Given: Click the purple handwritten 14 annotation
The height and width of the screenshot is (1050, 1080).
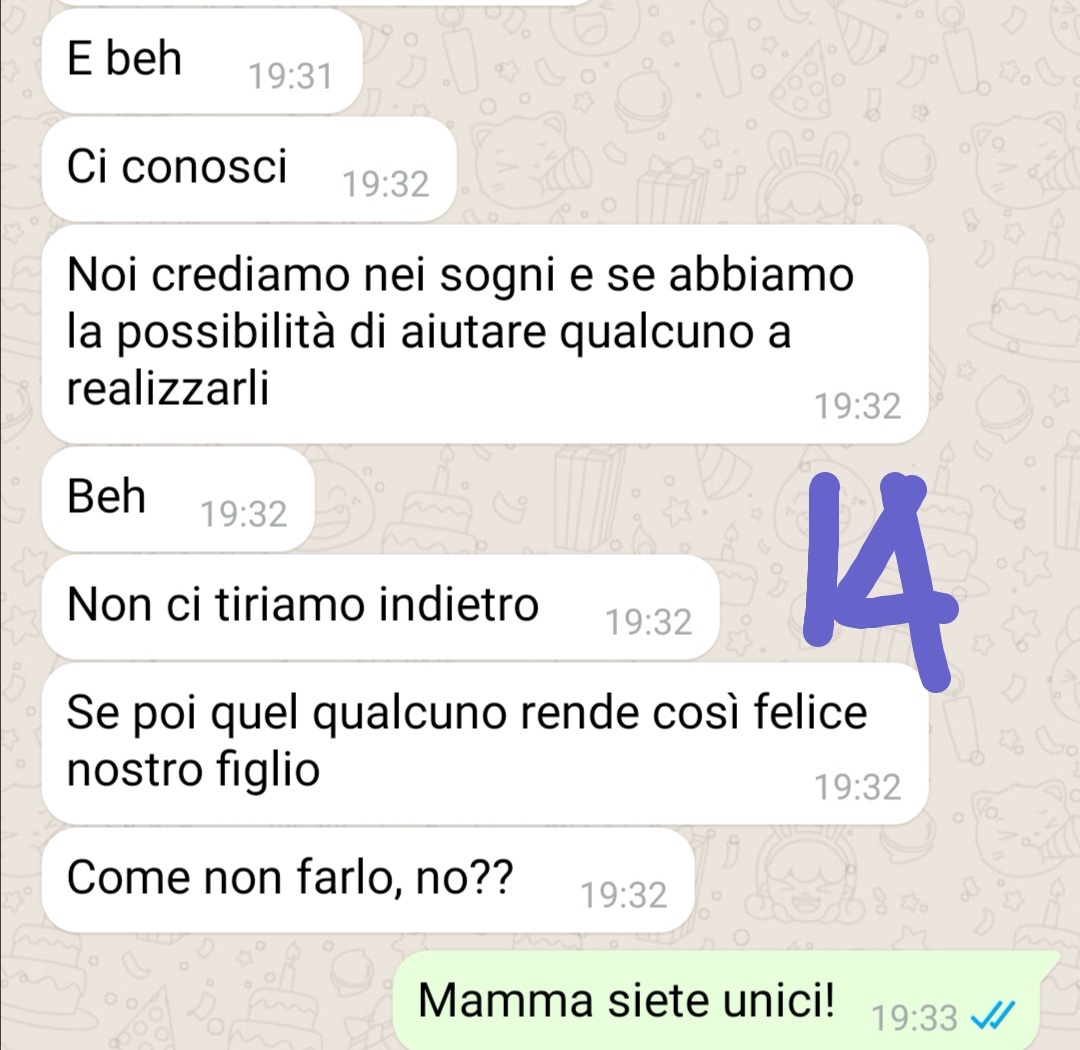Looking at the screenshot, I should pyautogui.click(x=880, y=579).
